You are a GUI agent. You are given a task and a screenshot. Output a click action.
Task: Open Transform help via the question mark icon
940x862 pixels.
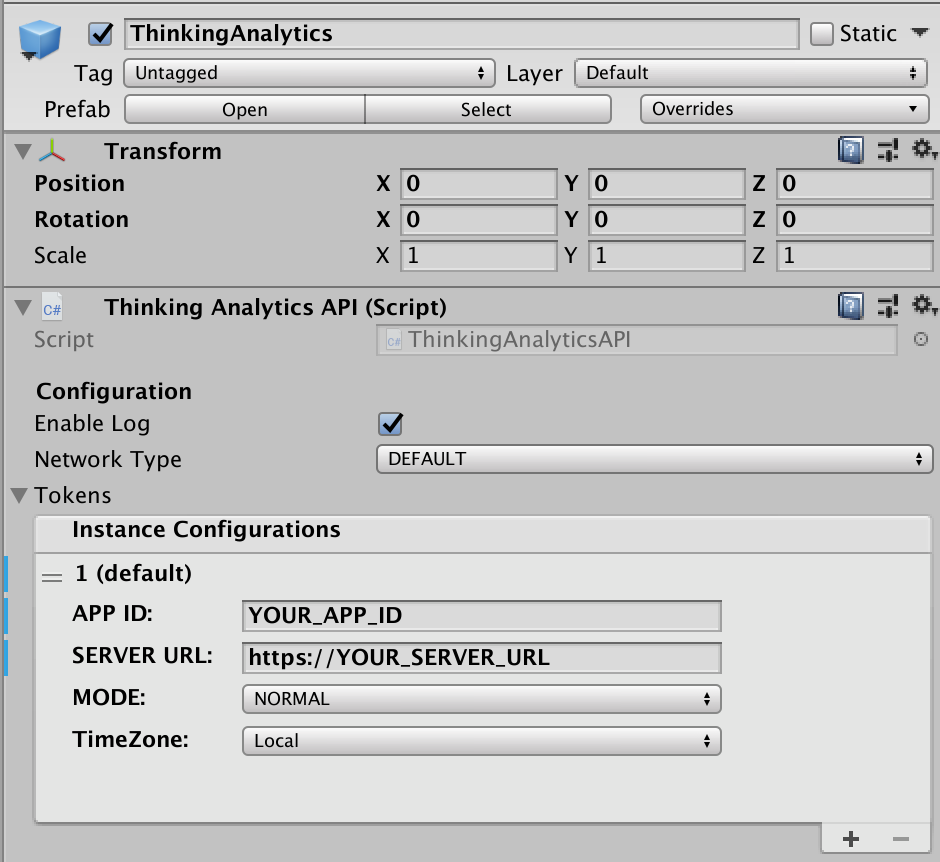[x=849, y=150]
